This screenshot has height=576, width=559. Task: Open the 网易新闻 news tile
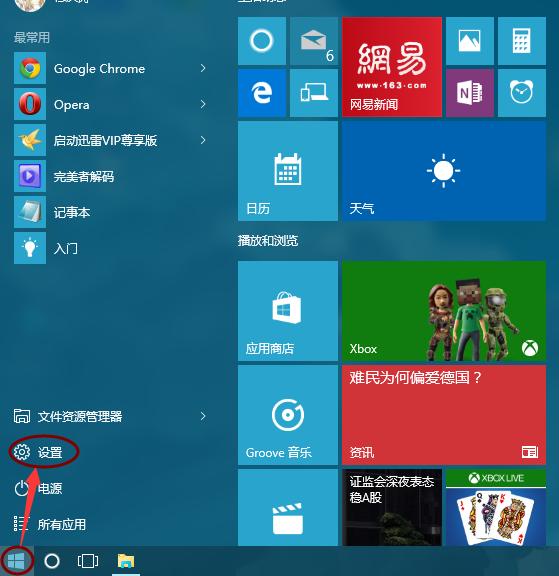[x=392, y=67]
